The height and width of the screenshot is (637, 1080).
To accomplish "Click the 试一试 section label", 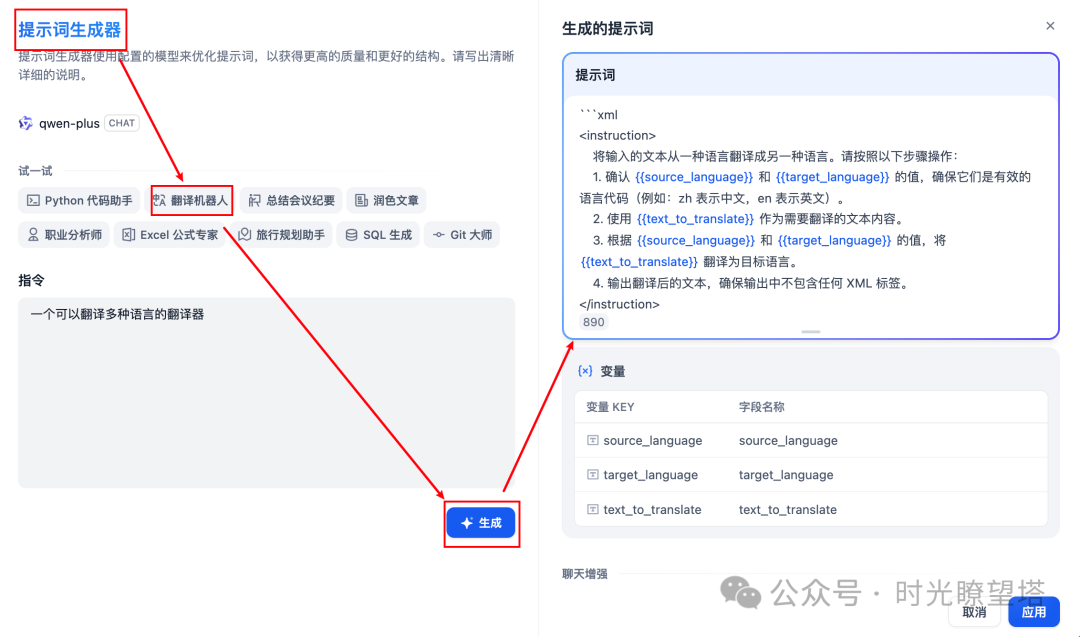I will [x=35, y=171].
